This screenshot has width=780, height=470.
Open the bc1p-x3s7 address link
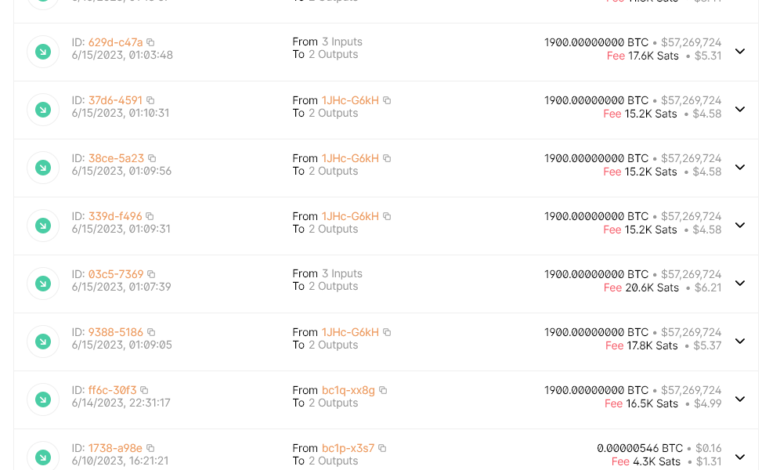click(x=347, y=449)
